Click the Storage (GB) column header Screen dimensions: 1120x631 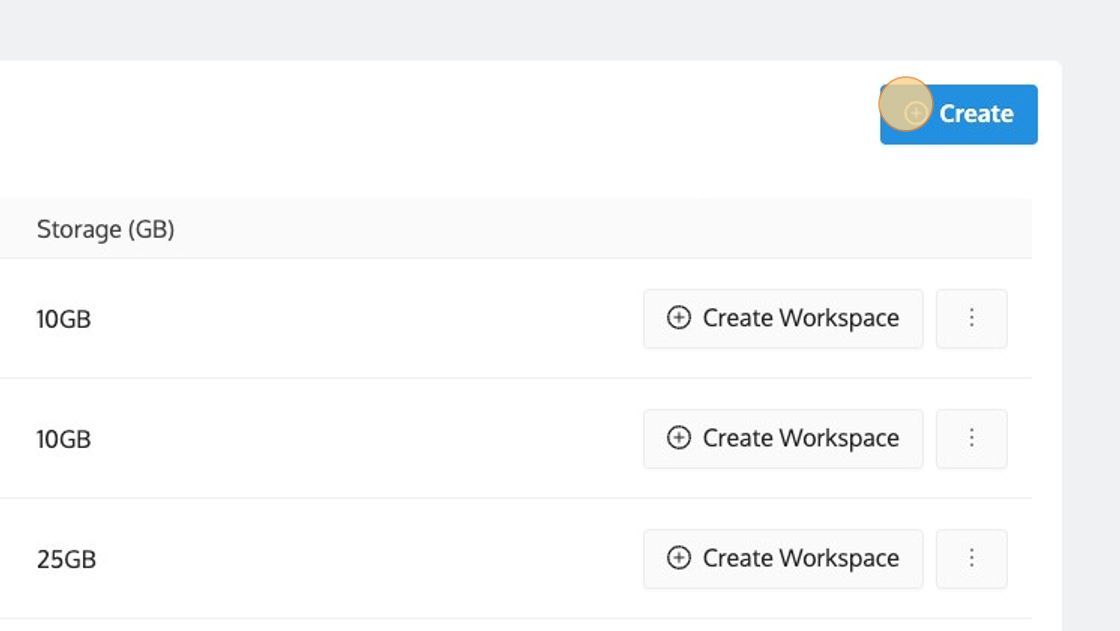(106, 229)
